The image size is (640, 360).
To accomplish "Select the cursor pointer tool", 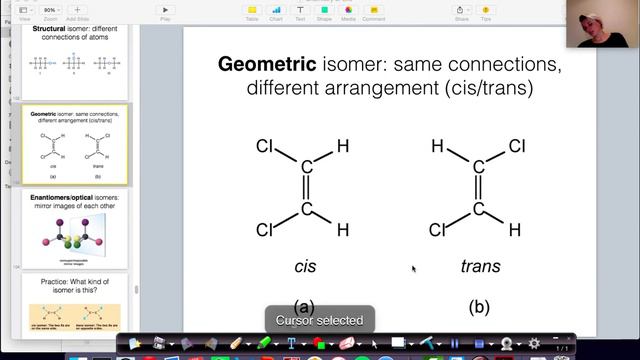I will point(374,344).
